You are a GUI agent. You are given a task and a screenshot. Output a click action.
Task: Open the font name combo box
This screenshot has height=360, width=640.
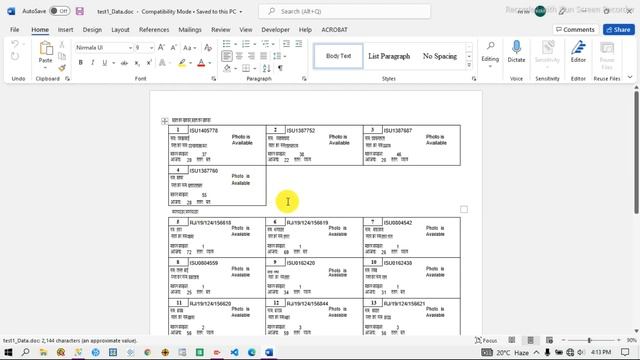point(104,48)
